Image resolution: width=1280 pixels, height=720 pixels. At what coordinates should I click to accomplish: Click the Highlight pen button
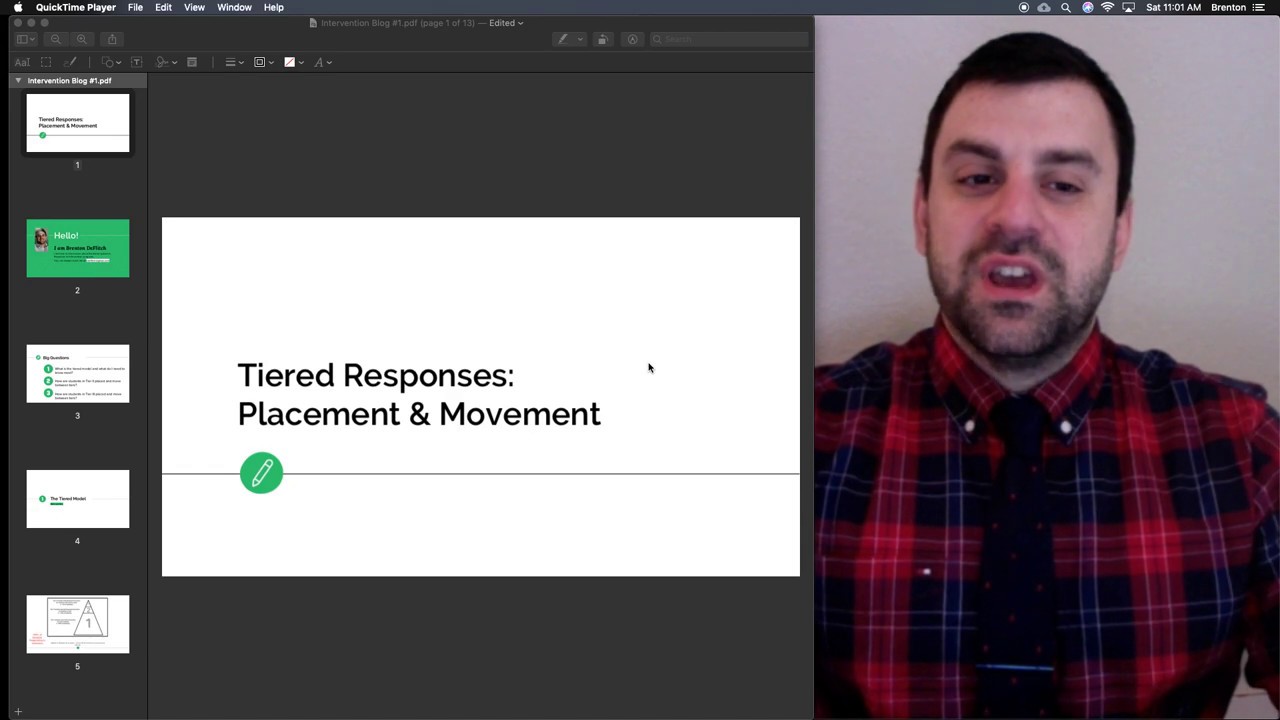click(563, 39)
